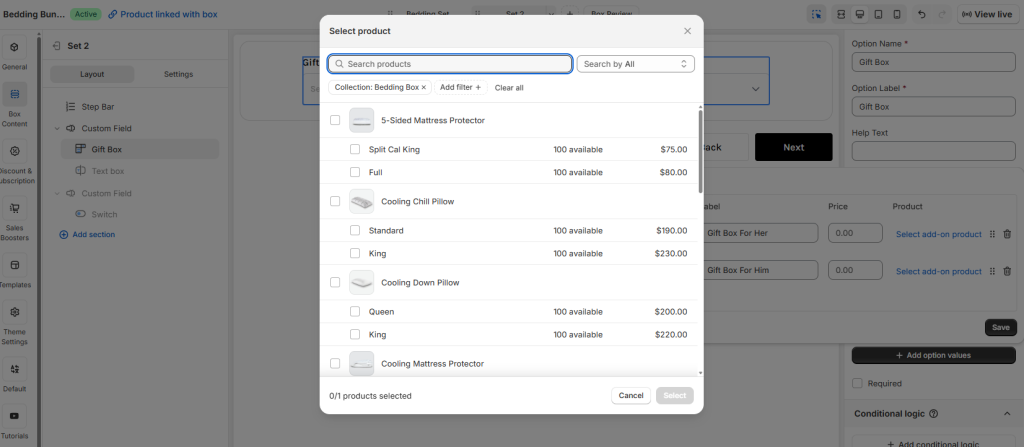
Task: Remove the Collection: Bedding Box filter chip
Action: (423, 88)
